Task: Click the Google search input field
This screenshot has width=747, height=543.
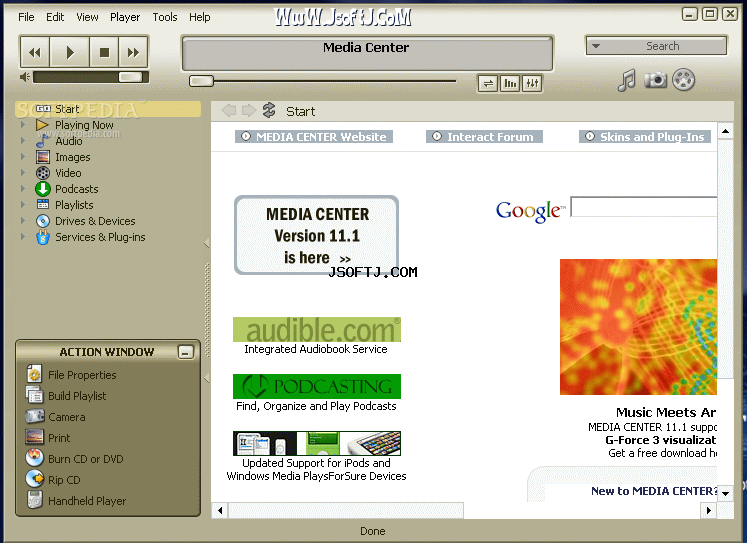Action: (x=644, y=207)
